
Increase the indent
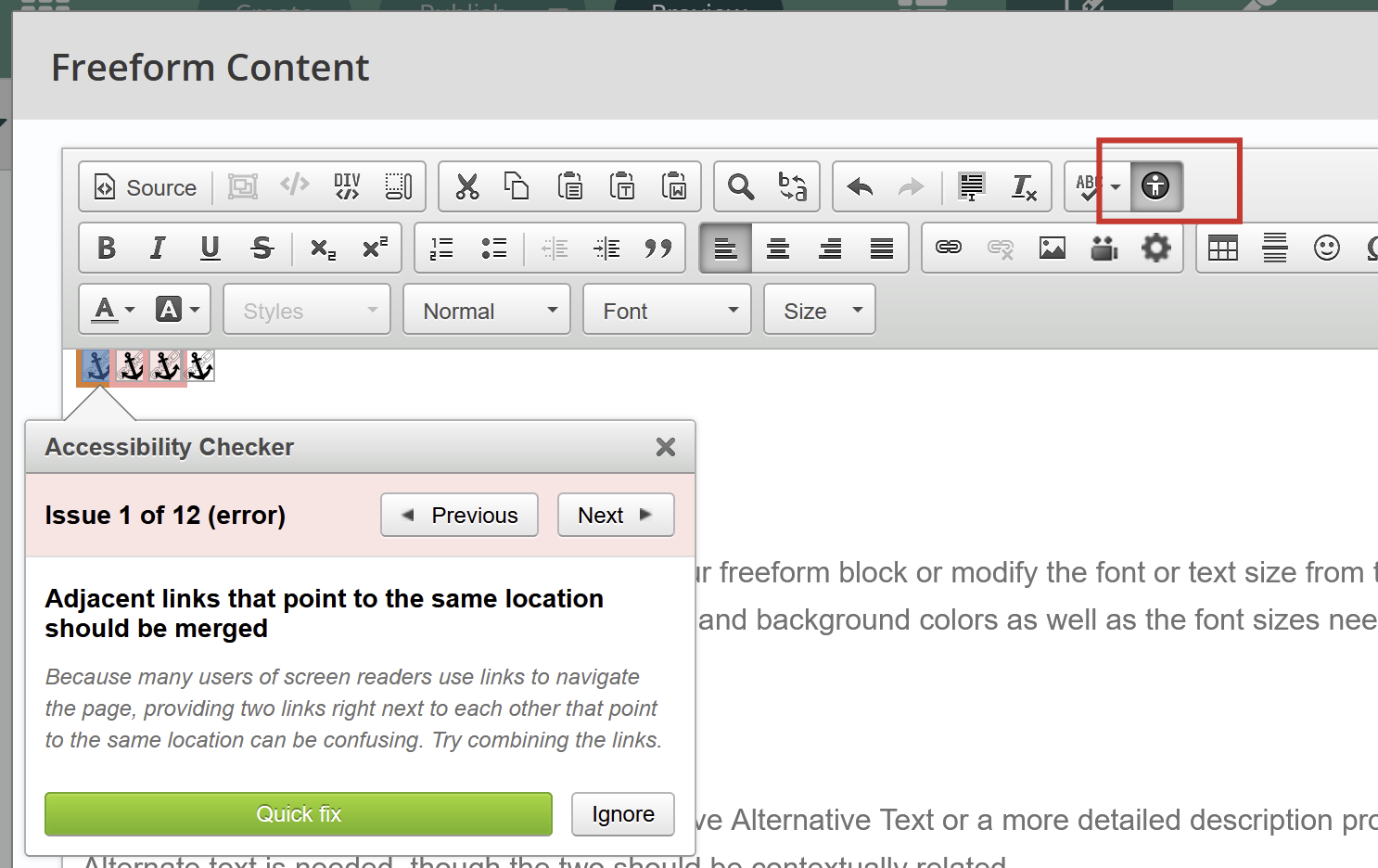click(x=606, y=248)
